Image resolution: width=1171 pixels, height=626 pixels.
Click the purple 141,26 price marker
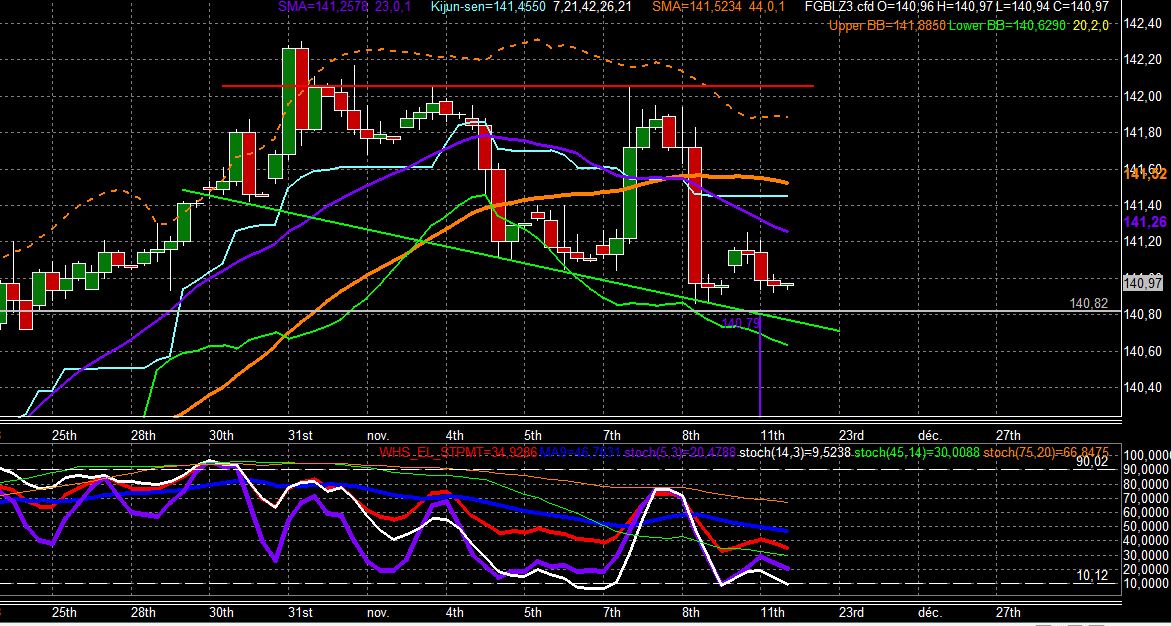tap(1146, 222)
